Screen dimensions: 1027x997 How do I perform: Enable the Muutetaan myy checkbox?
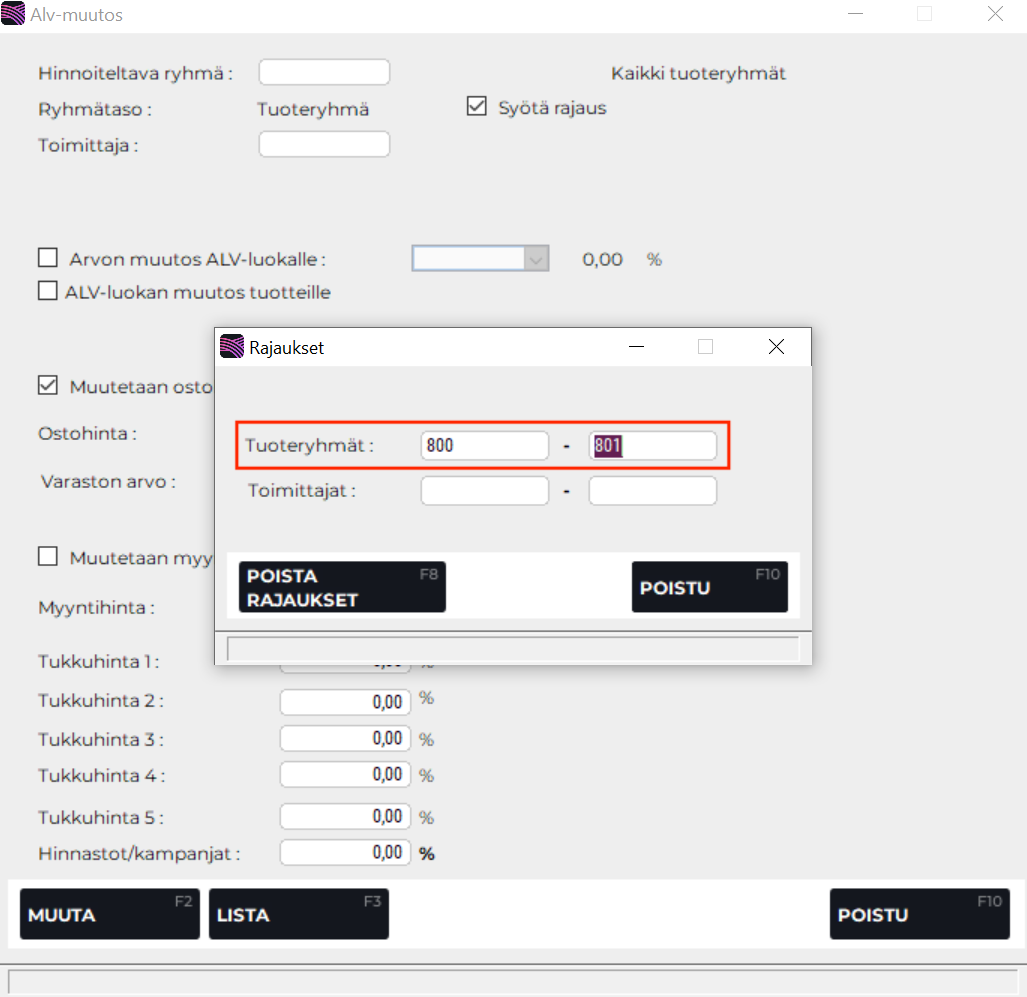click(48, 557)
